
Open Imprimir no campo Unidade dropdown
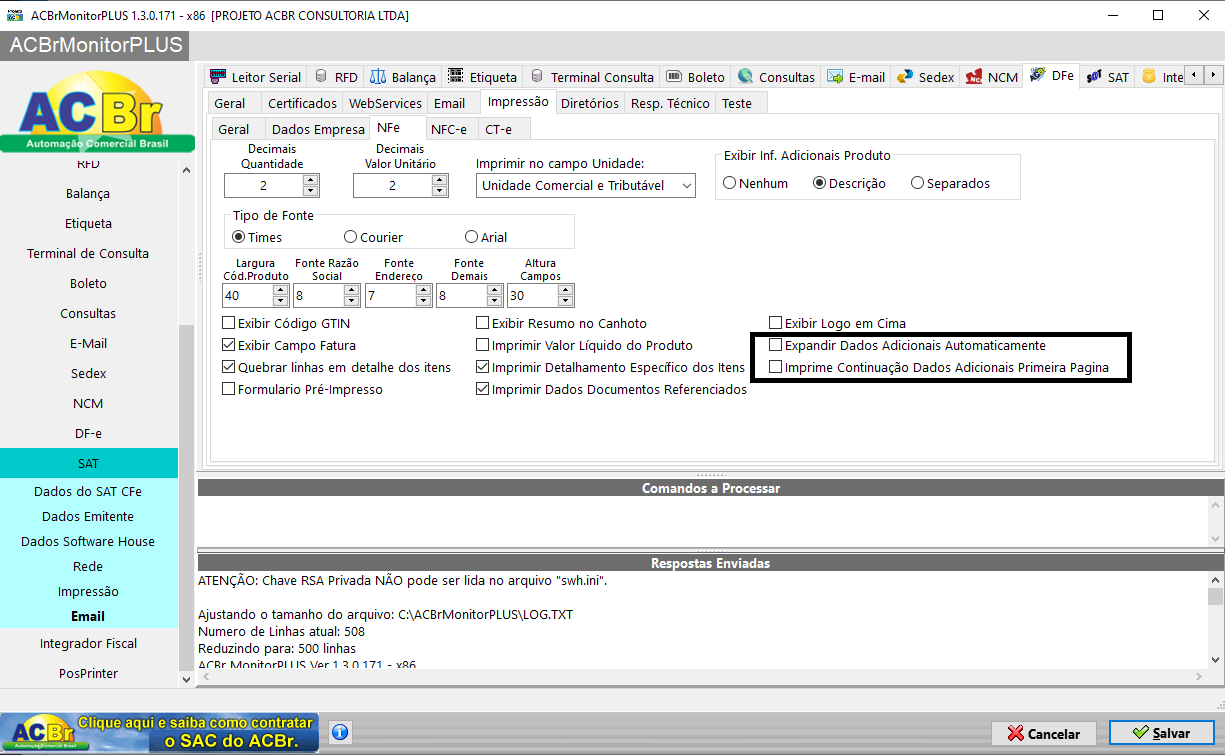point(586,185)
